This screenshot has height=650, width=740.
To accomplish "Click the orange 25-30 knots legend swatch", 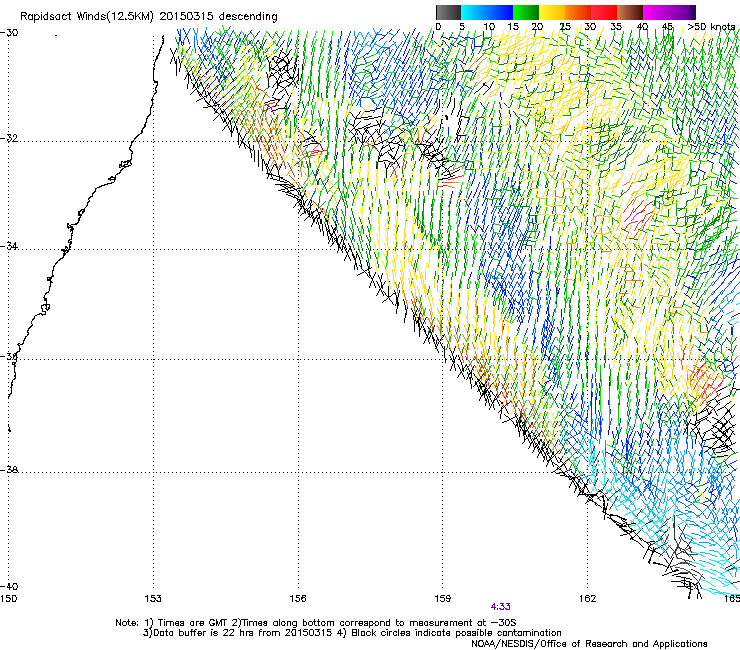I will click(578, 12).
